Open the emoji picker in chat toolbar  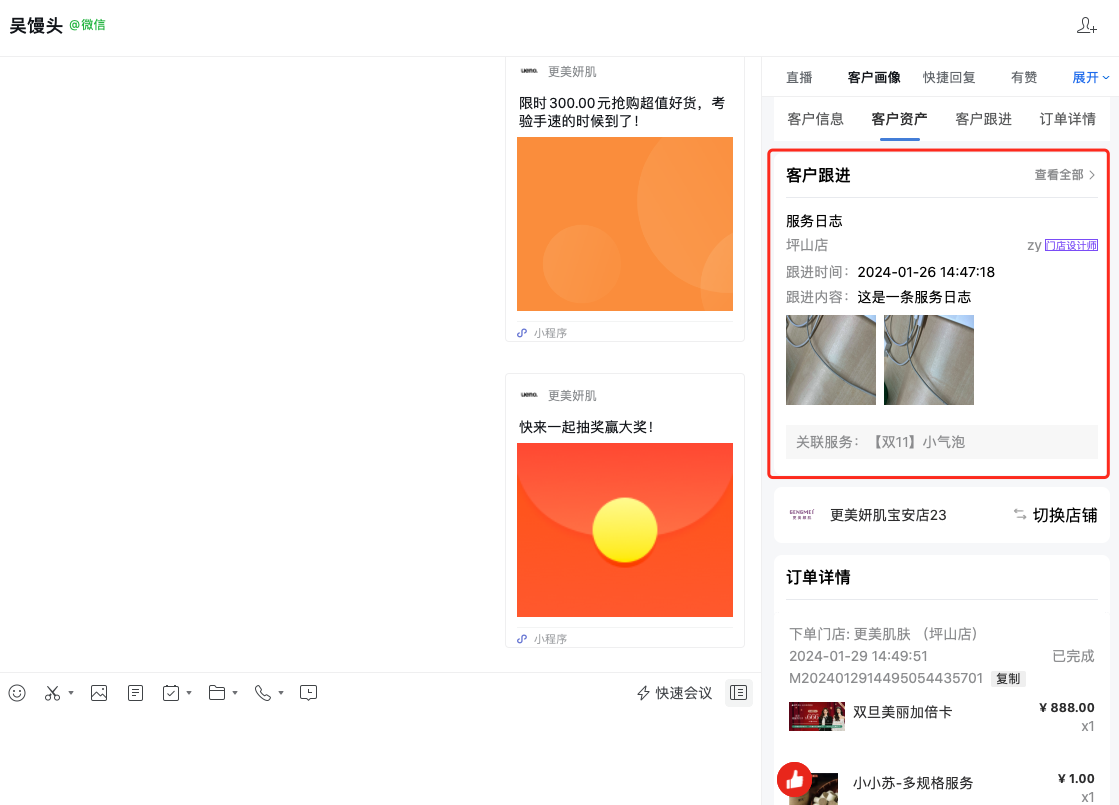click(17, 693)
